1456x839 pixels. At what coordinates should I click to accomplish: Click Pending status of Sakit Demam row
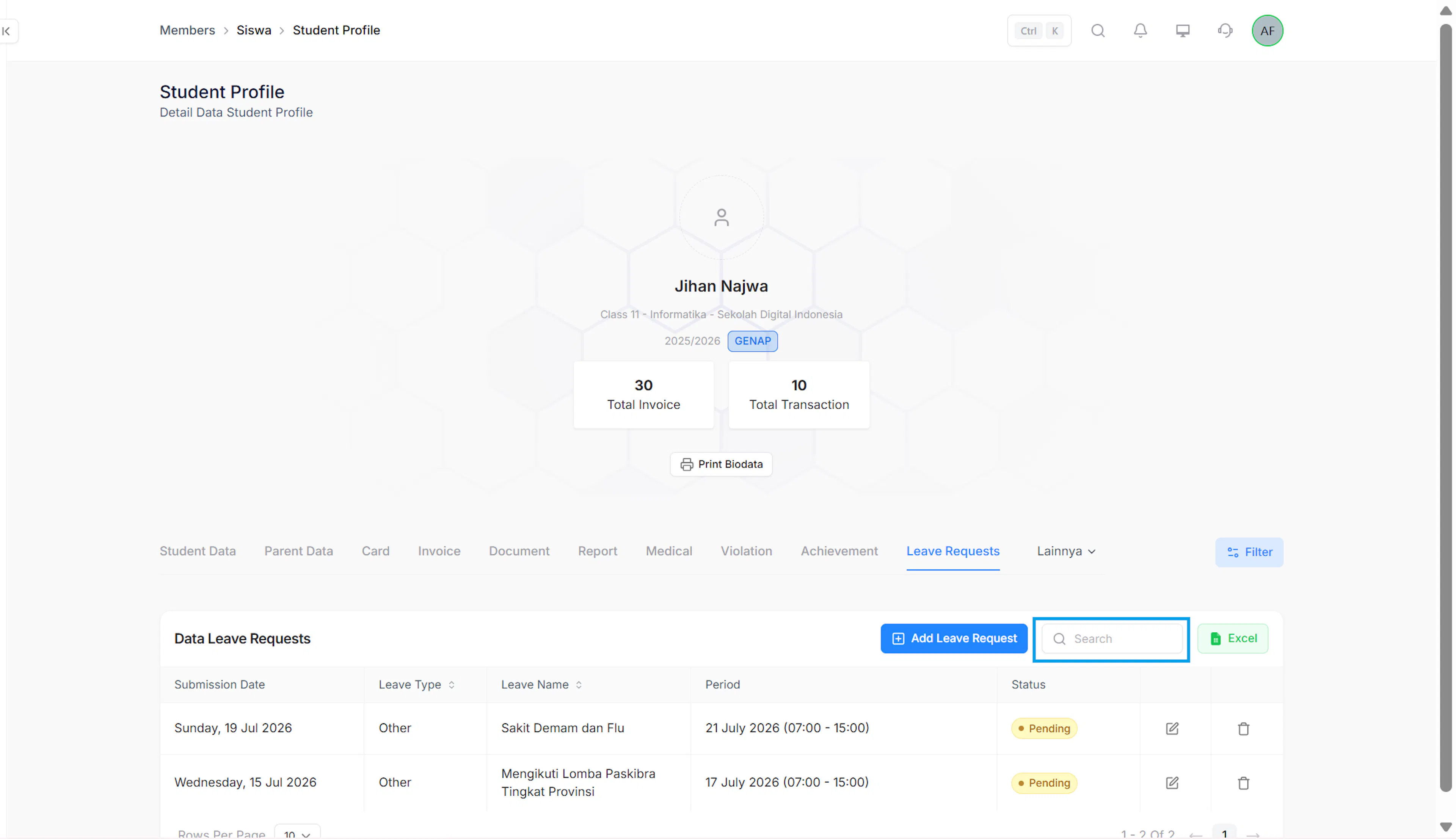[x=1044, y=728]
